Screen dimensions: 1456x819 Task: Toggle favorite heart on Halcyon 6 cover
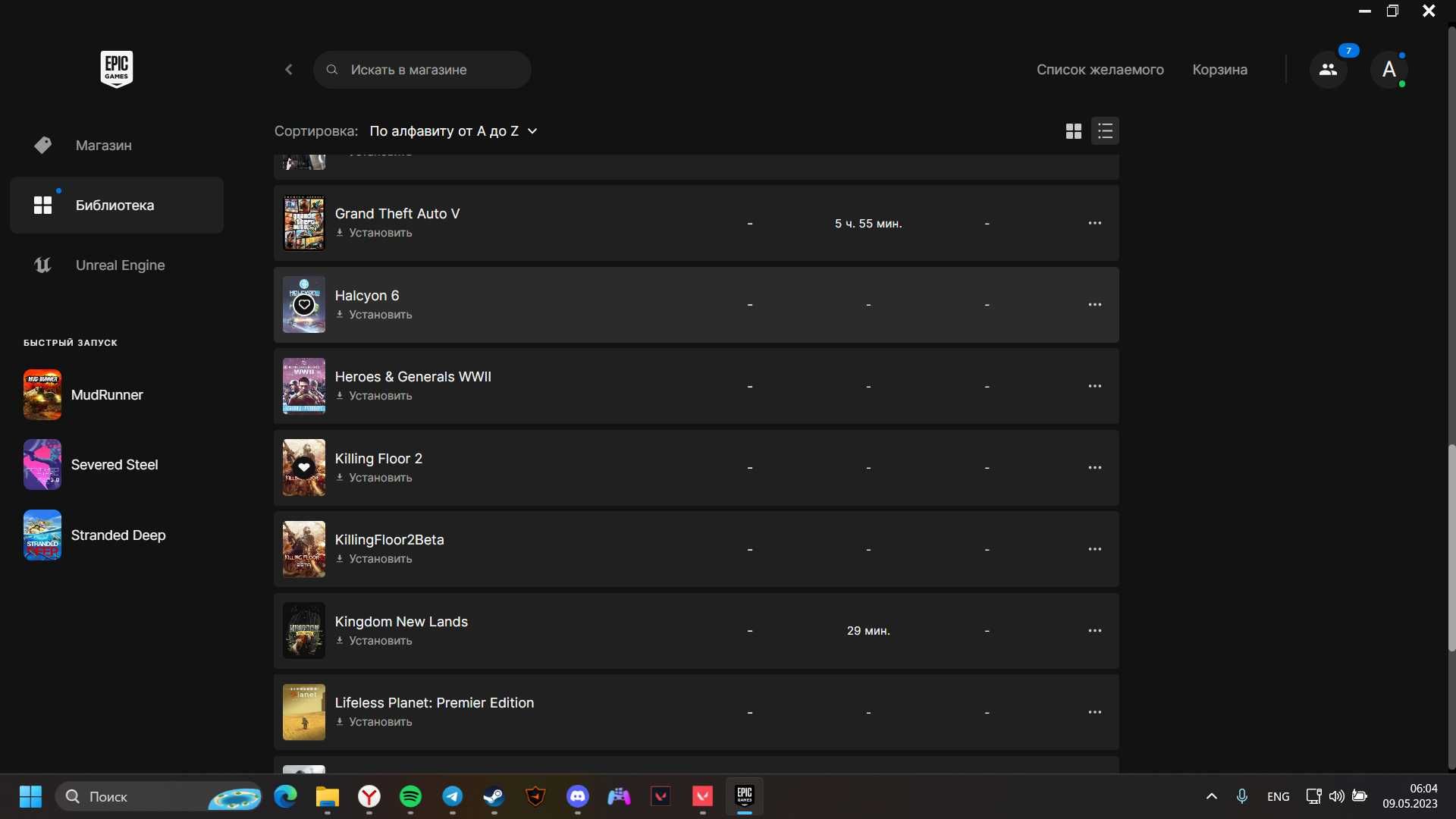coord(304,305)
